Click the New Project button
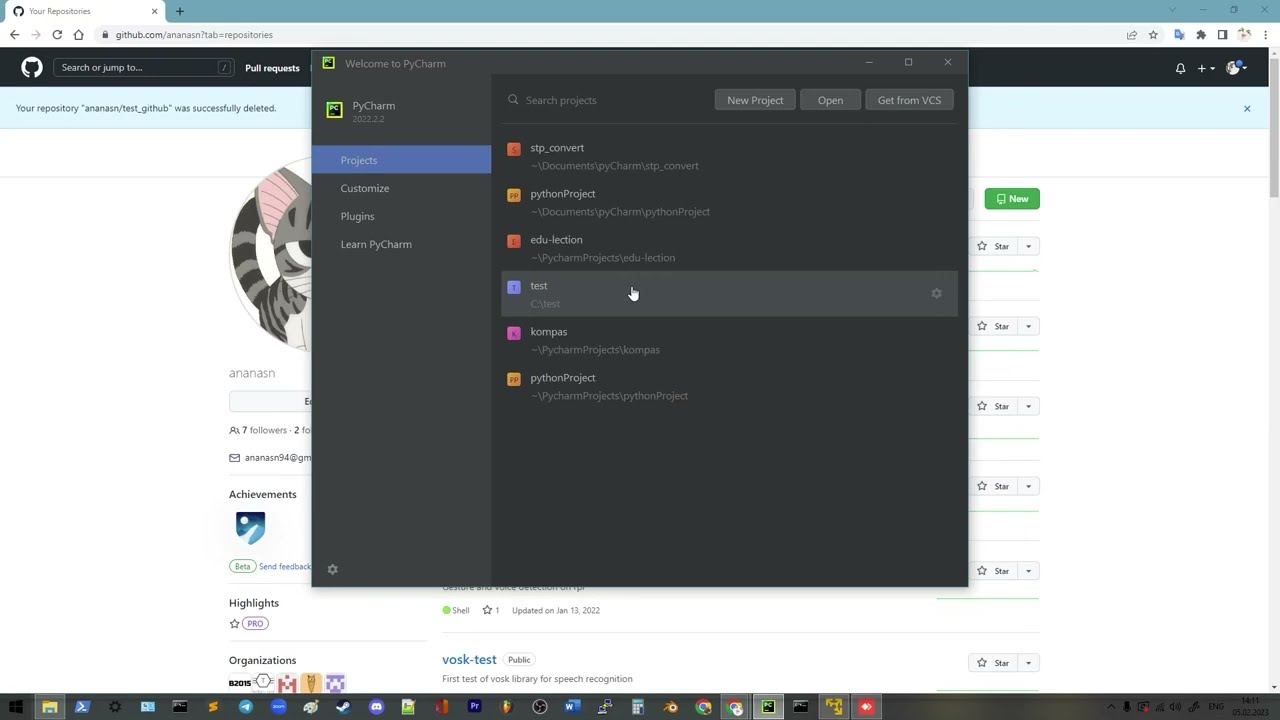 click(x=755, y=100)
